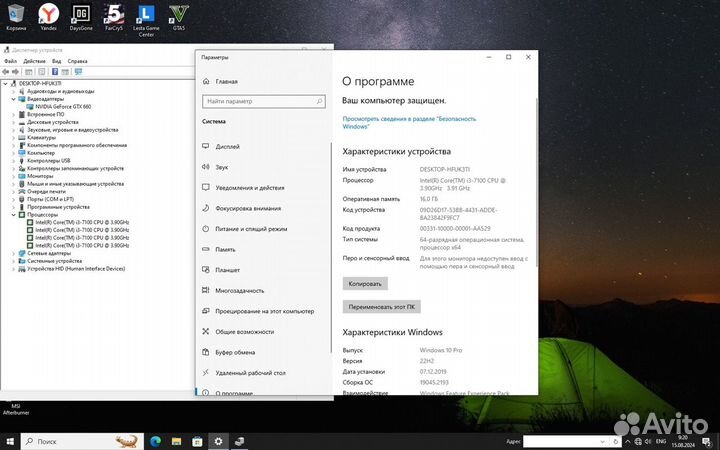Viewport: 720px width, 450px height.
Task: Open the notification center icon
Action: click(707, 441)
